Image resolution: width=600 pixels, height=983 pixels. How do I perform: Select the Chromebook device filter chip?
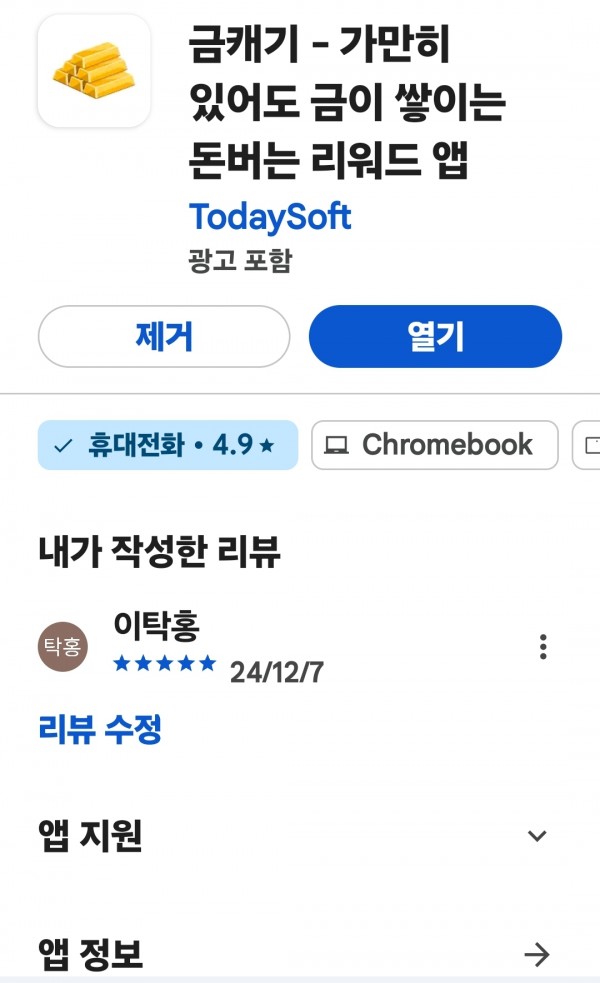pos(434,445)
